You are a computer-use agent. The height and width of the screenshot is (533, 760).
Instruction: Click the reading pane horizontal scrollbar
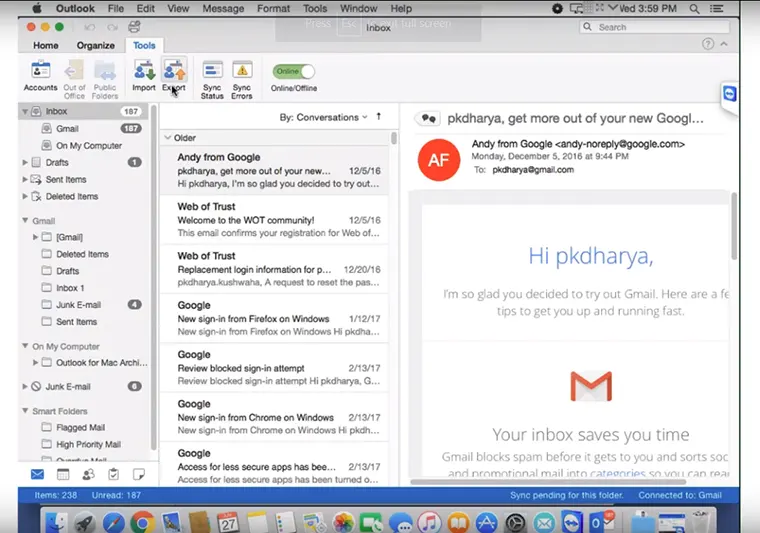pyautogui.click(x=548, y=482)
